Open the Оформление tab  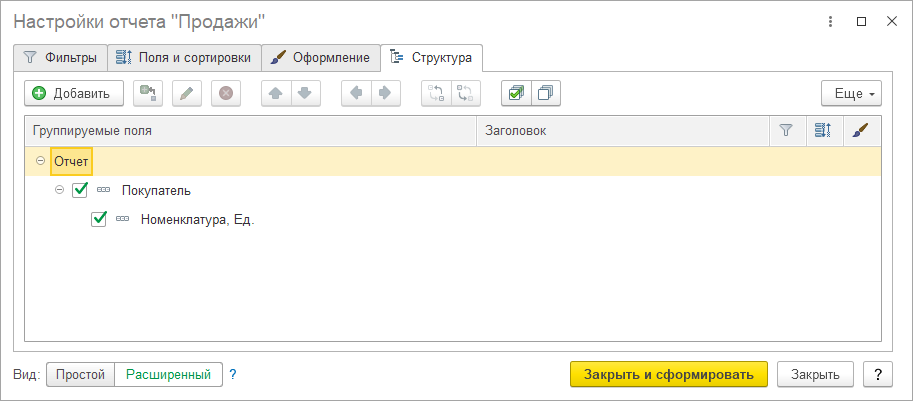pyautogui.click(x=322, y=57)
